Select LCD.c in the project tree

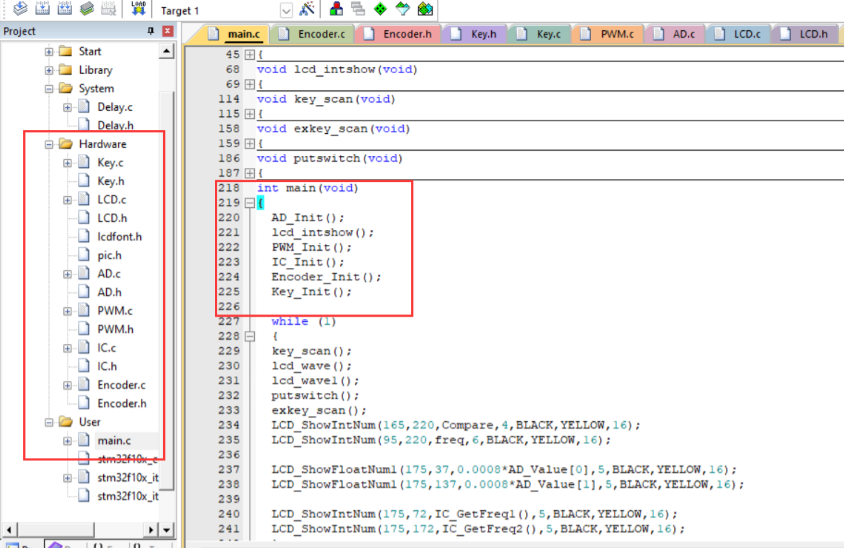point(110,200)
